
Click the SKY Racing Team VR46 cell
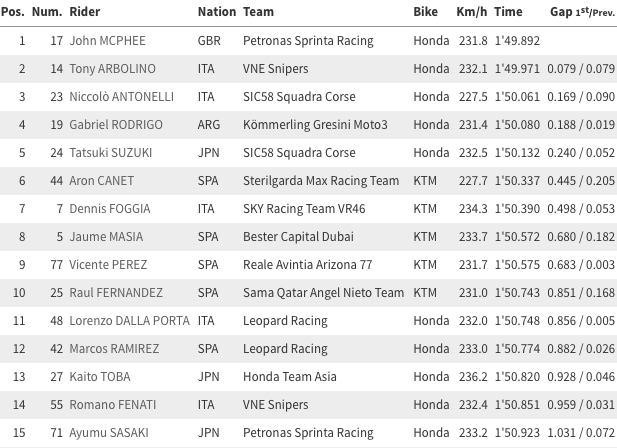304,208
